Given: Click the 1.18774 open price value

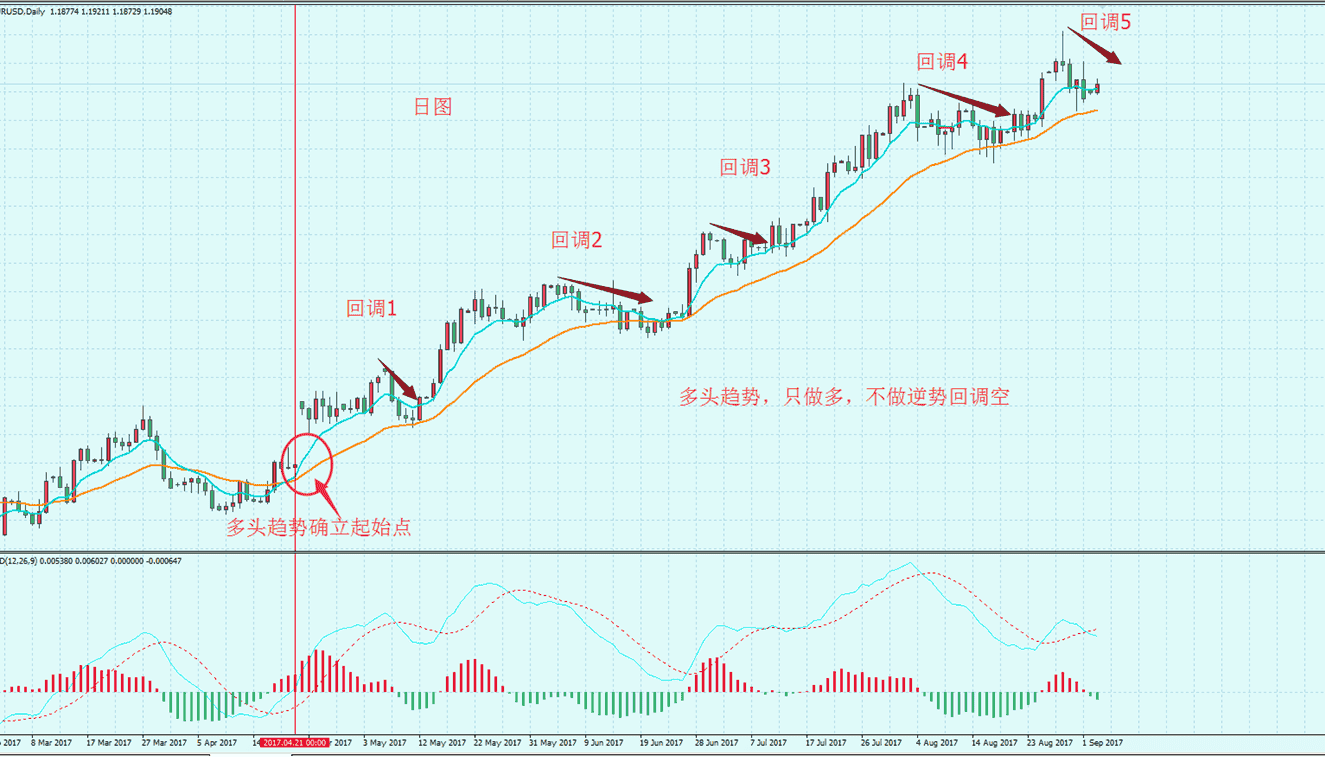Looking at the screenshot, I should pos(63,12).
